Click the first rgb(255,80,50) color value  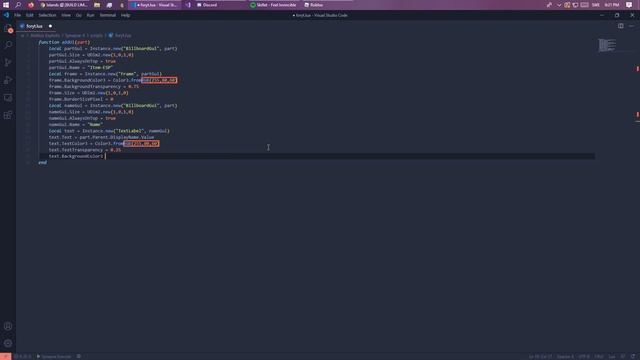coord(159,80)
